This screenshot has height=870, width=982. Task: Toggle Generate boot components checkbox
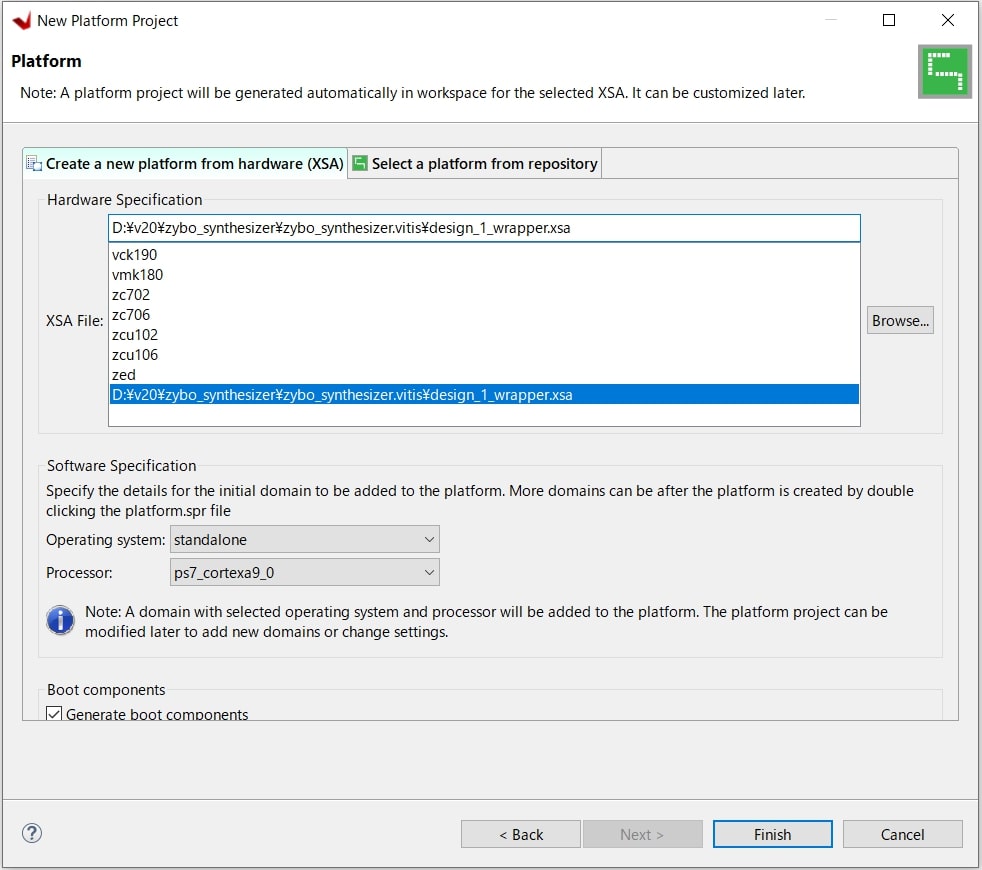tap(54, 713)
